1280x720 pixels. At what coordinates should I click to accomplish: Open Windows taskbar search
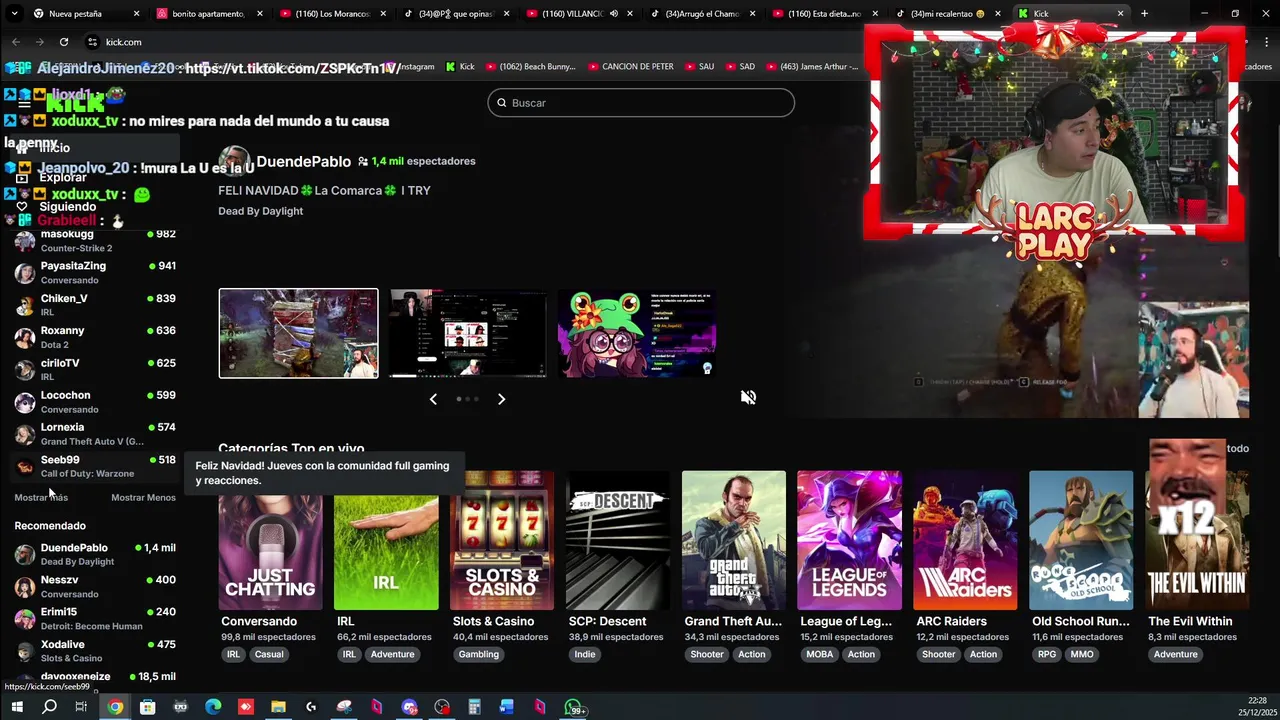coord(49,707)
